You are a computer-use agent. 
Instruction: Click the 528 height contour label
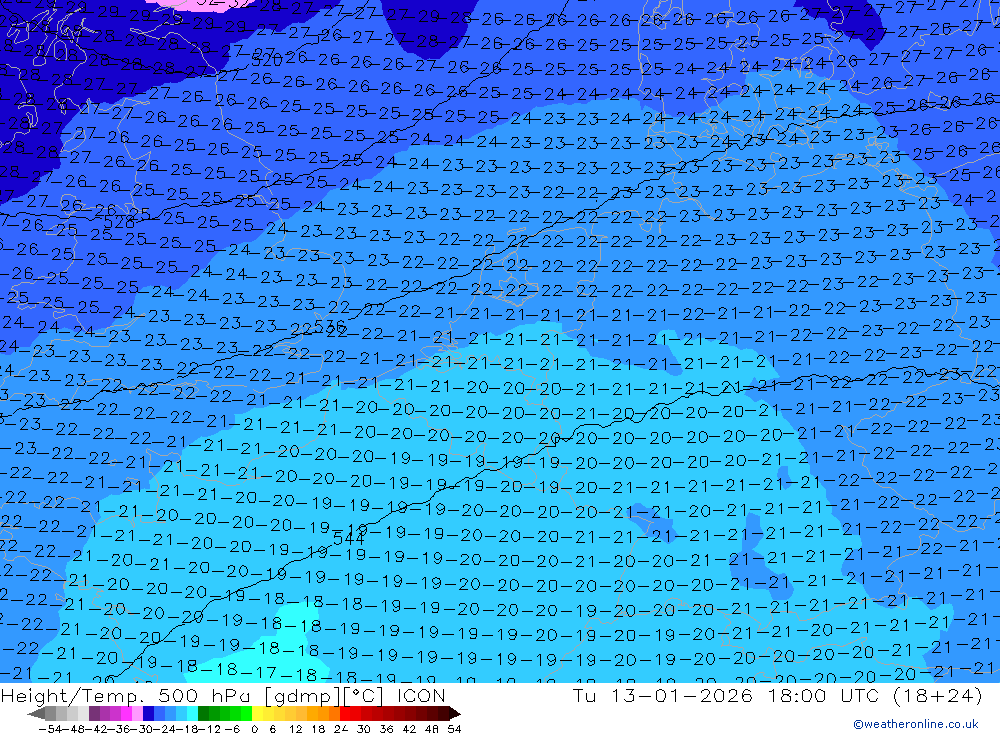click(119, 222)
